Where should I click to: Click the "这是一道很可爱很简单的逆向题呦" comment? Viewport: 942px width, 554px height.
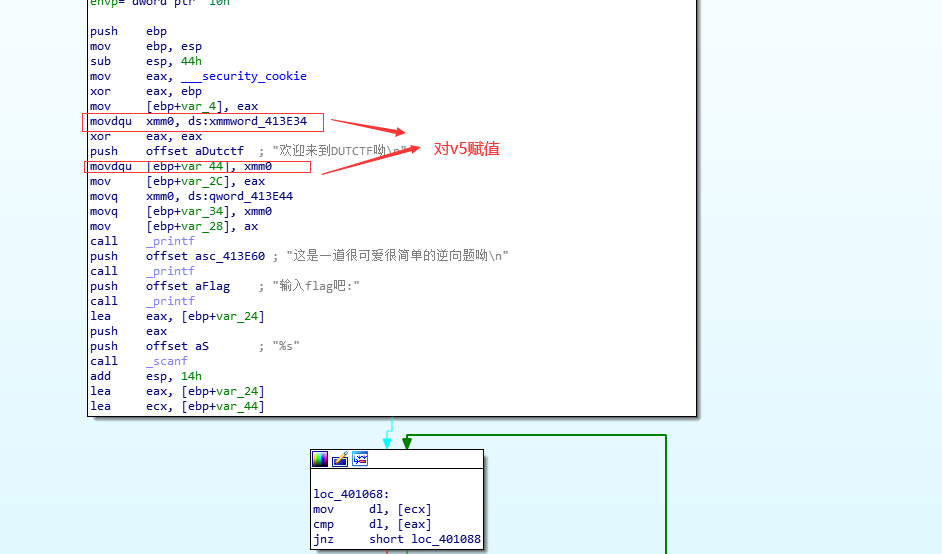point(397,256)
